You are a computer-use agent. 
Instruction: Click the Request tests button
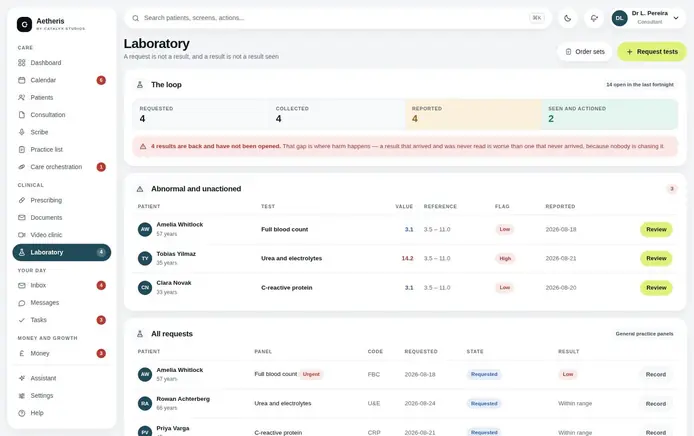point(652,52)
